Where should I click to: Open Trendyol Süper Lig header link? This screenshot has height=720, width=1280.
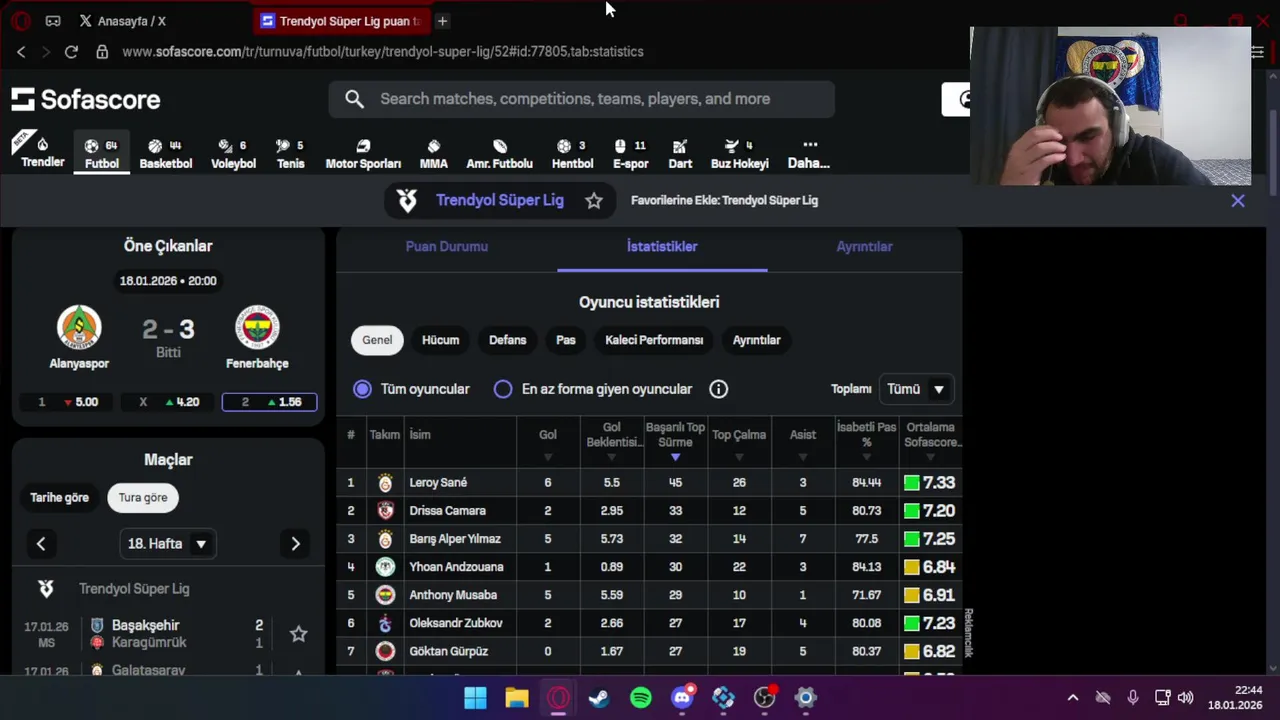pos(499,201)
